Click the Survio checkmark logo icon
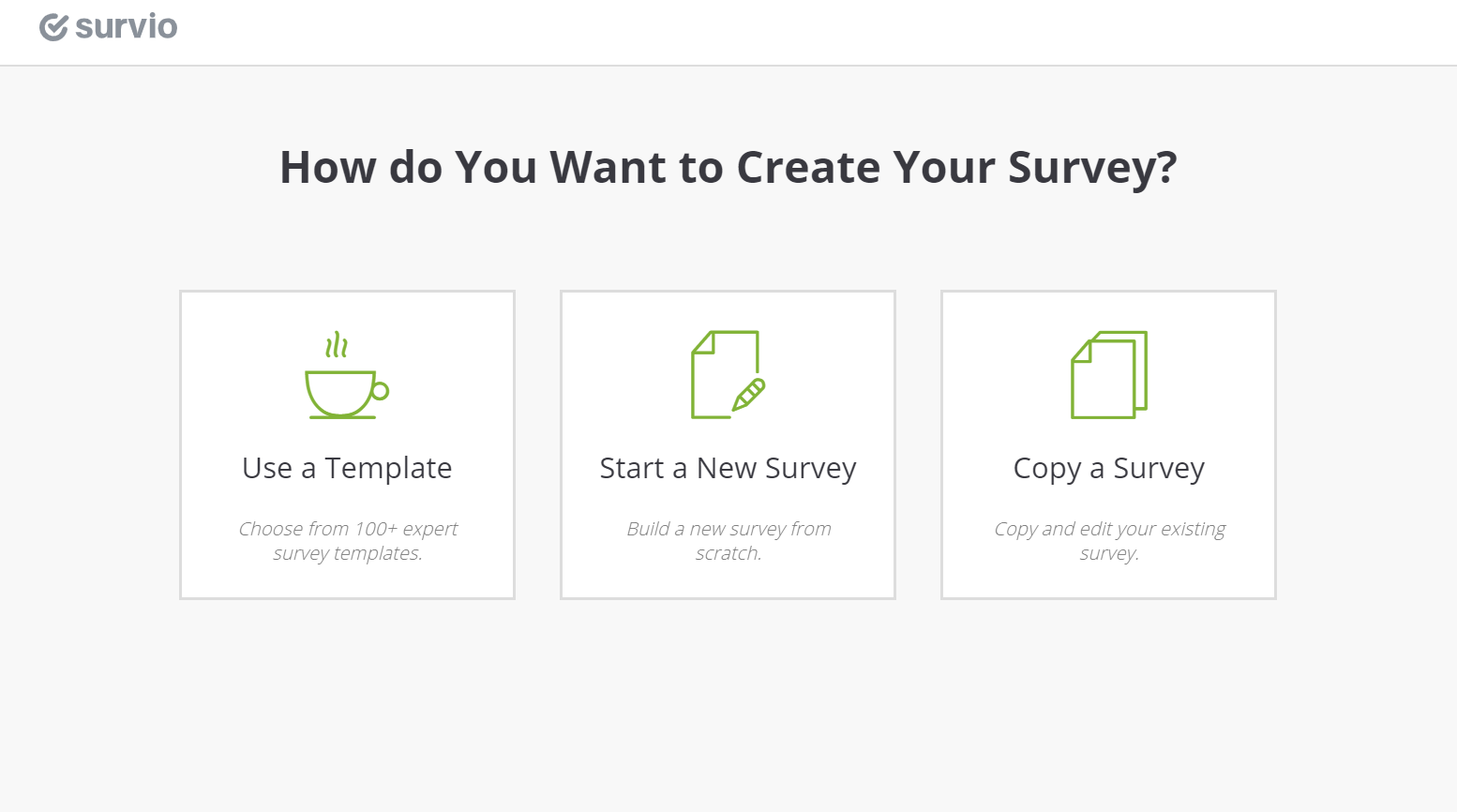This screenshot has height=812, width=1457. [x=53, y=27]
